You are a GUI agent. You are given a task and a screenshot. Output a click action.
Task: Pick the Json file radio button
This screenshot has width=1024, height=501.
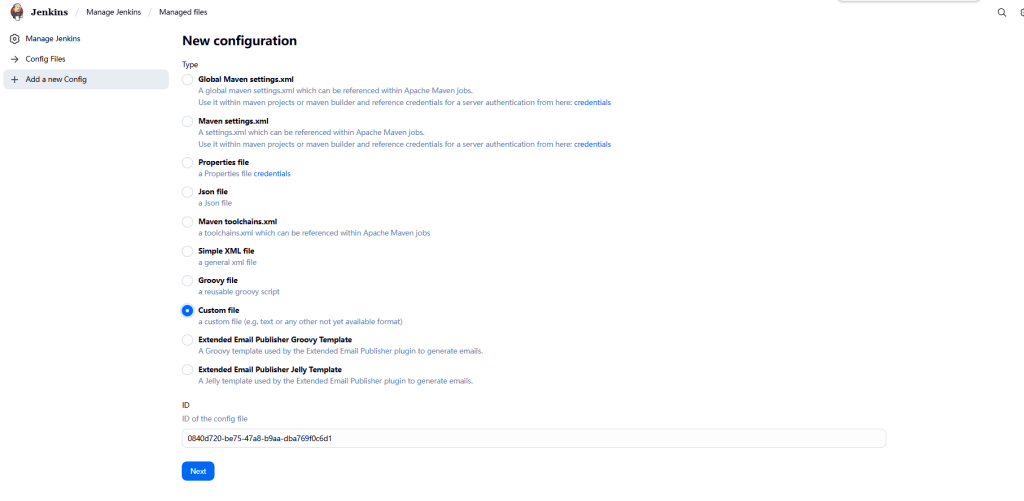[x=188, y=191]
